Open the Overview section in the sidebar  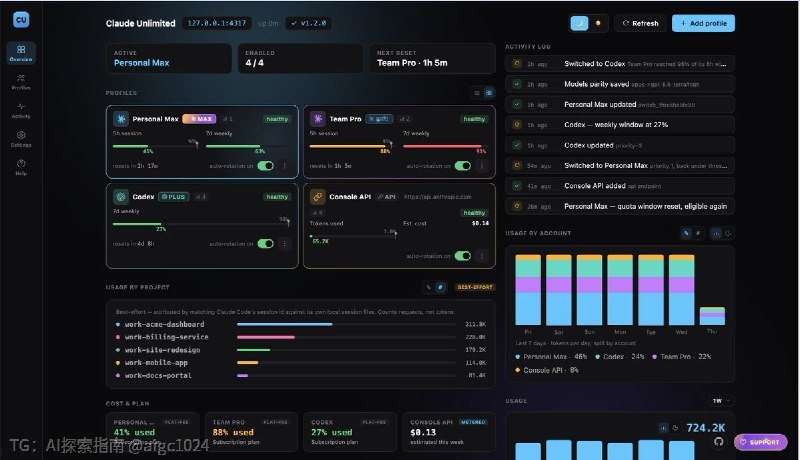[21, 53]
